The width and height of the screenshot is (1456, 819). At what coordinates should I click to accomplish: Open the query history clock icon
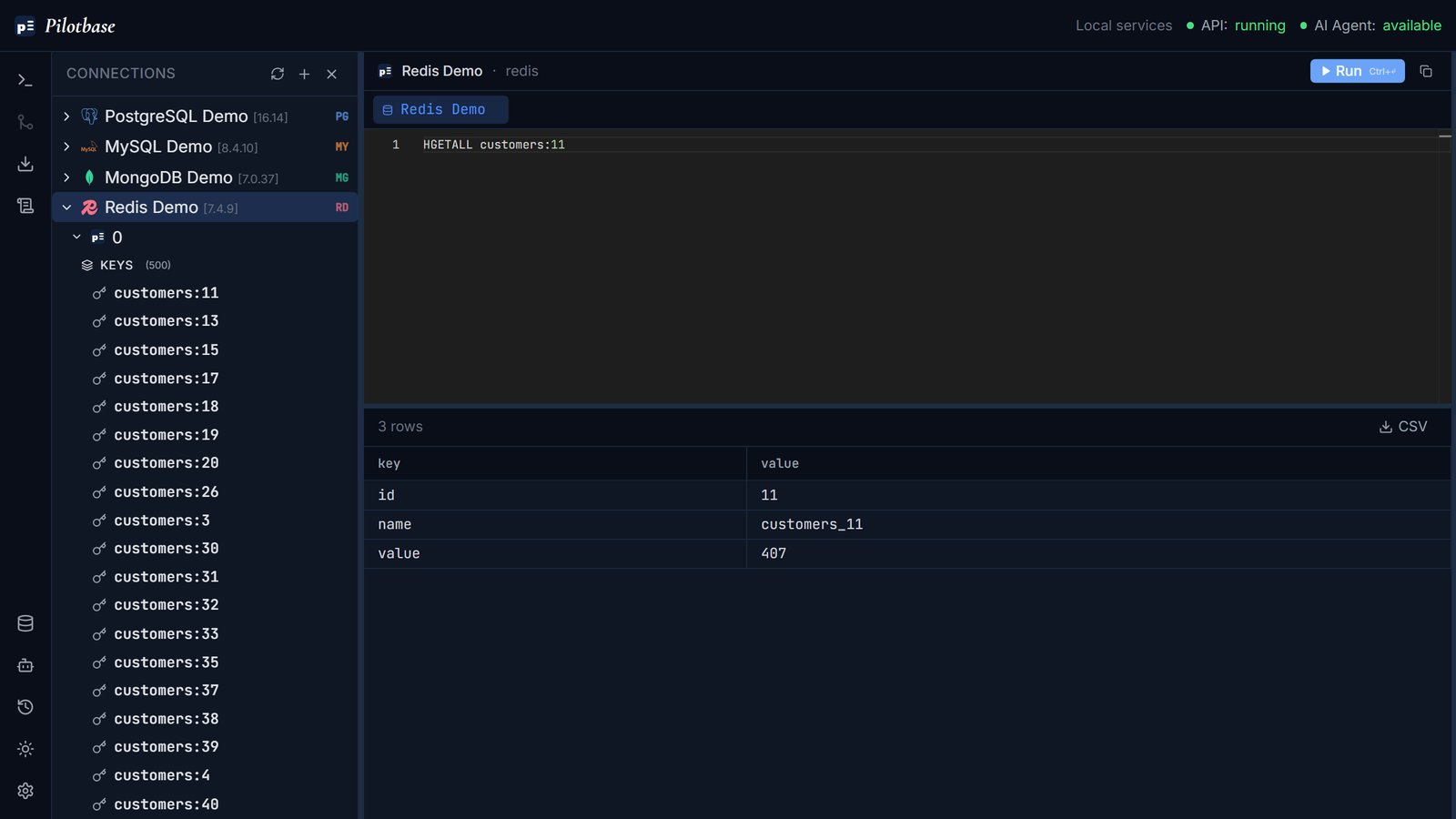coord(25,707)
